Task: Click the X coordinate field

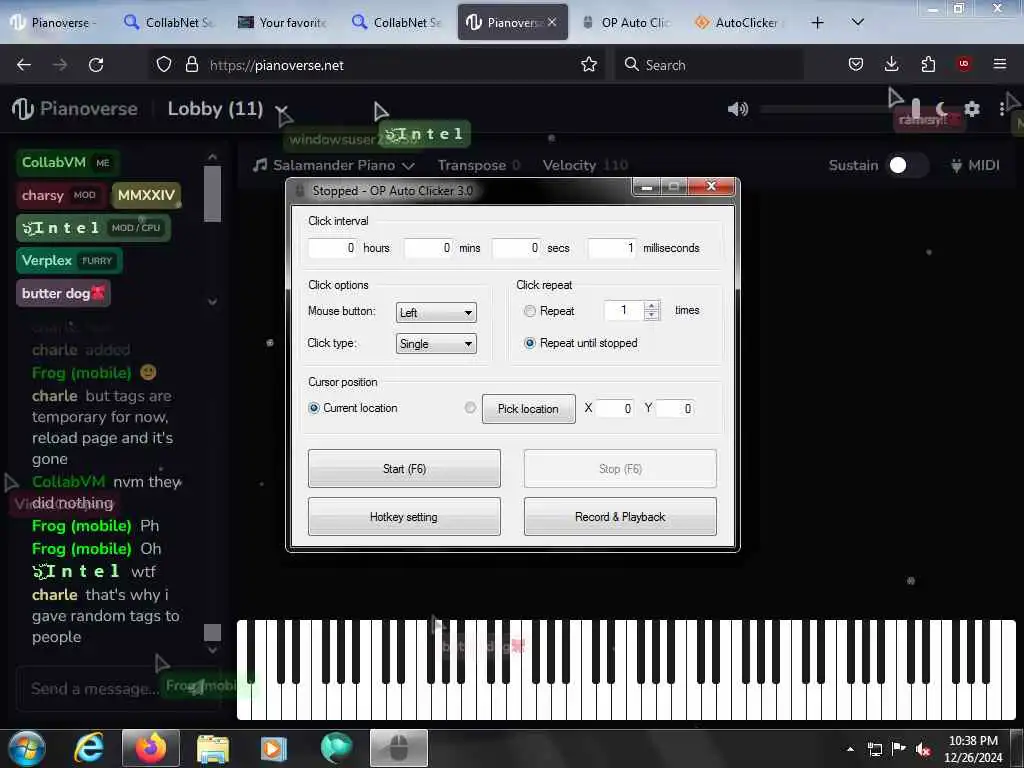Action: (615, 408)
